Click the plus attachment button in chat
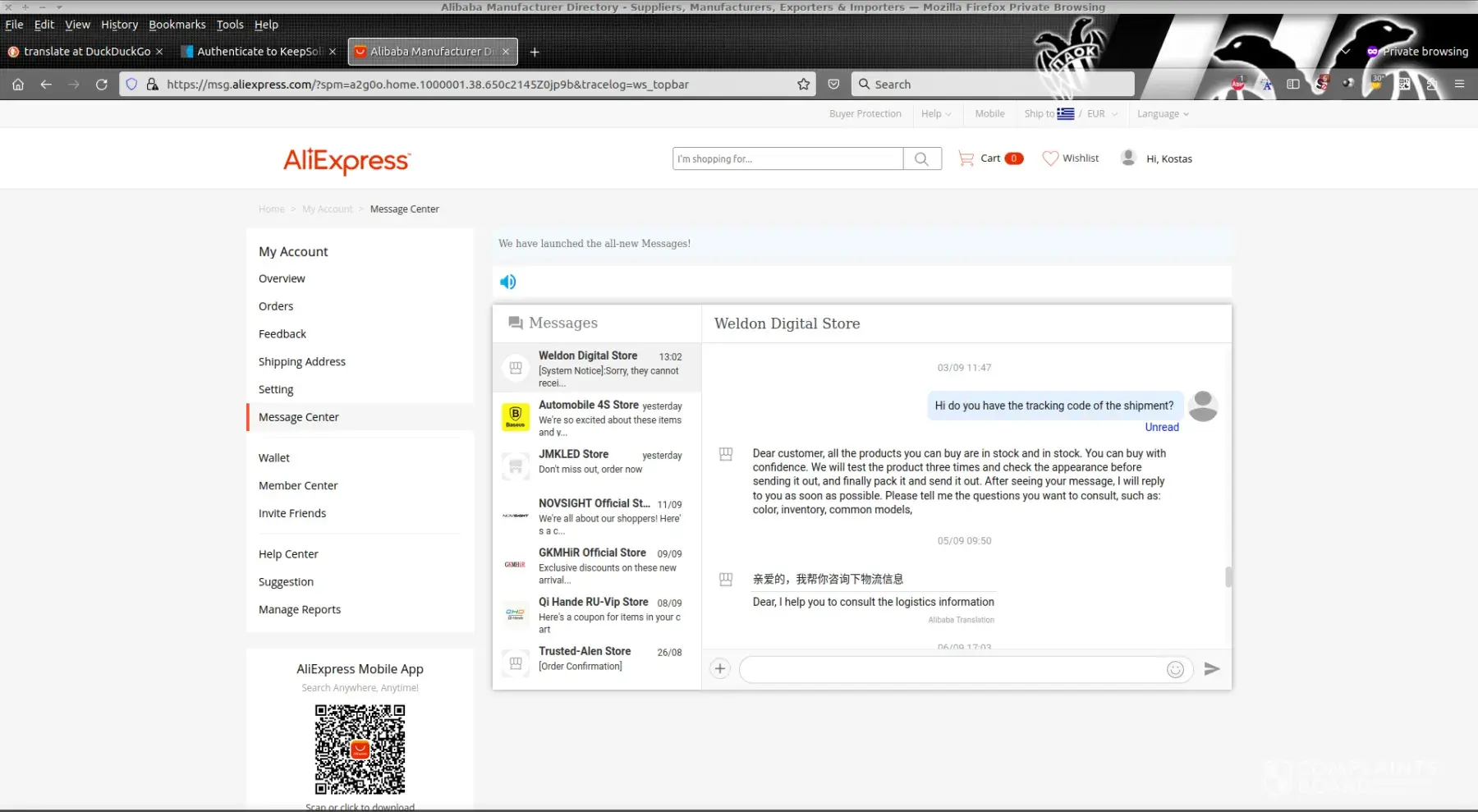 tap(720, 669)
